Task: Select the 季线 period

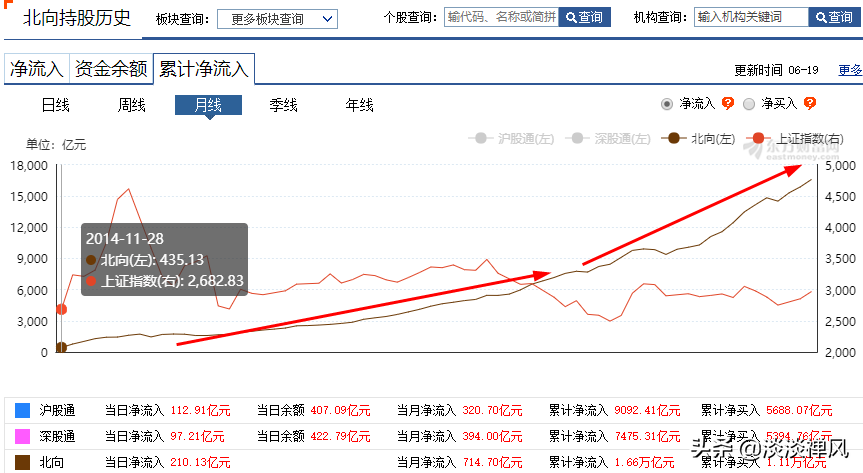Action: coord(283,105)
